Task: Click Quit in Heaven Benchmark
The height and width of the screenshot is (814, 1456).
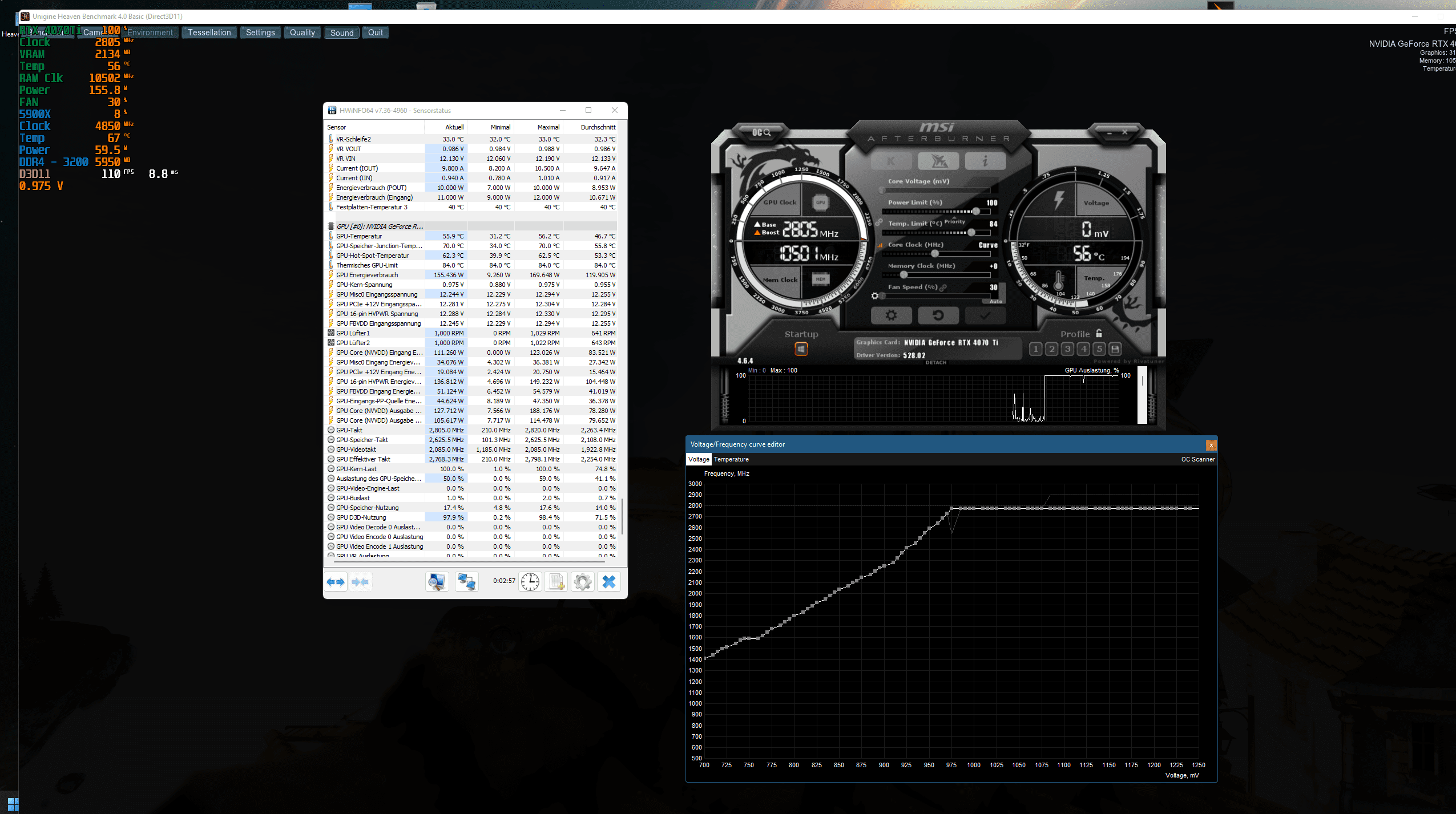Action: pos(376,33)
